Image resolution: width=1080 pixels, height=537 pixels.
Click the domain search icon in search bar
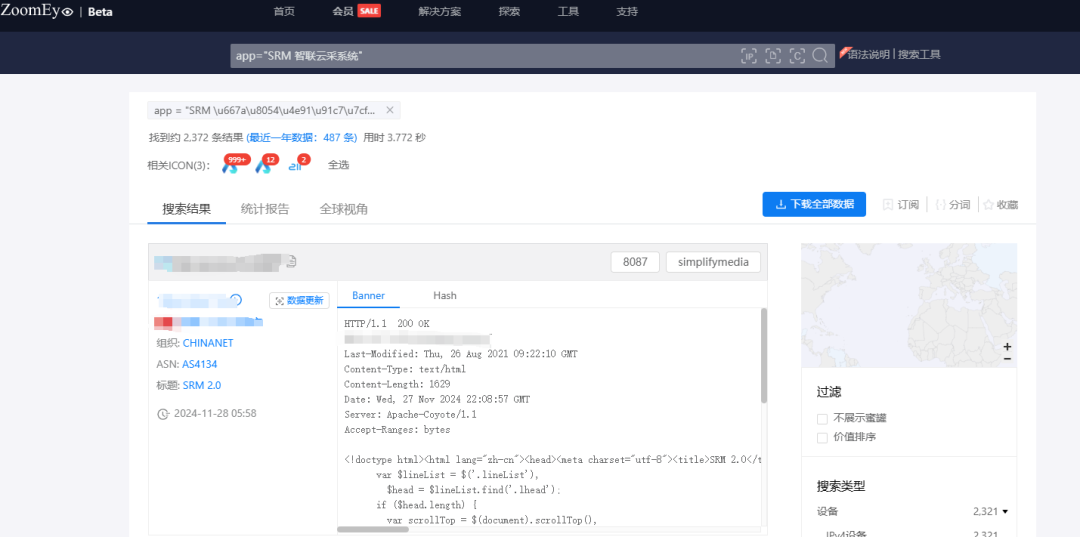pos(773,56)
